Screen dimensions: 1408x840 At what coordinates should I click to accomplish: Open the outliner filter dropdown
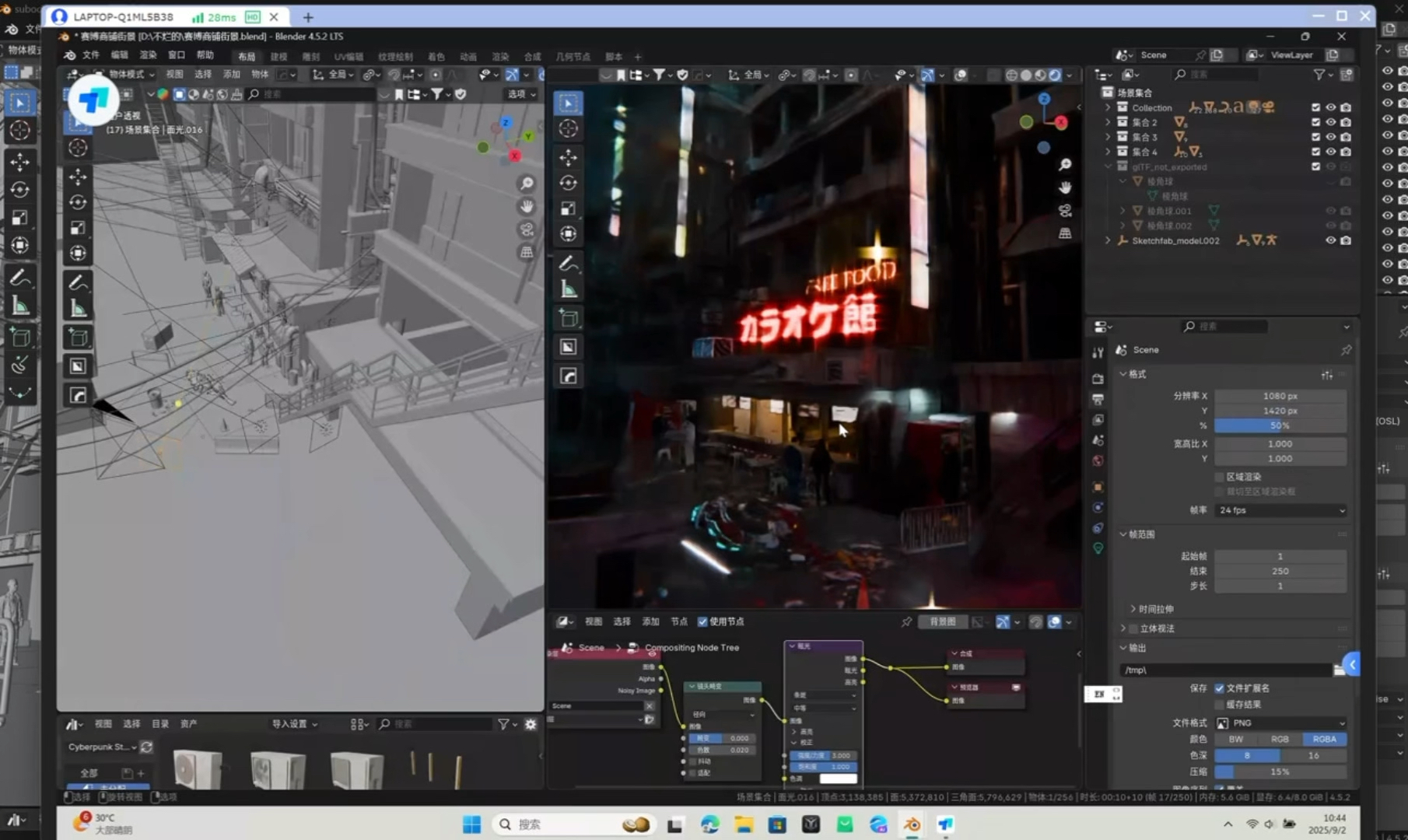(1322, 75)
